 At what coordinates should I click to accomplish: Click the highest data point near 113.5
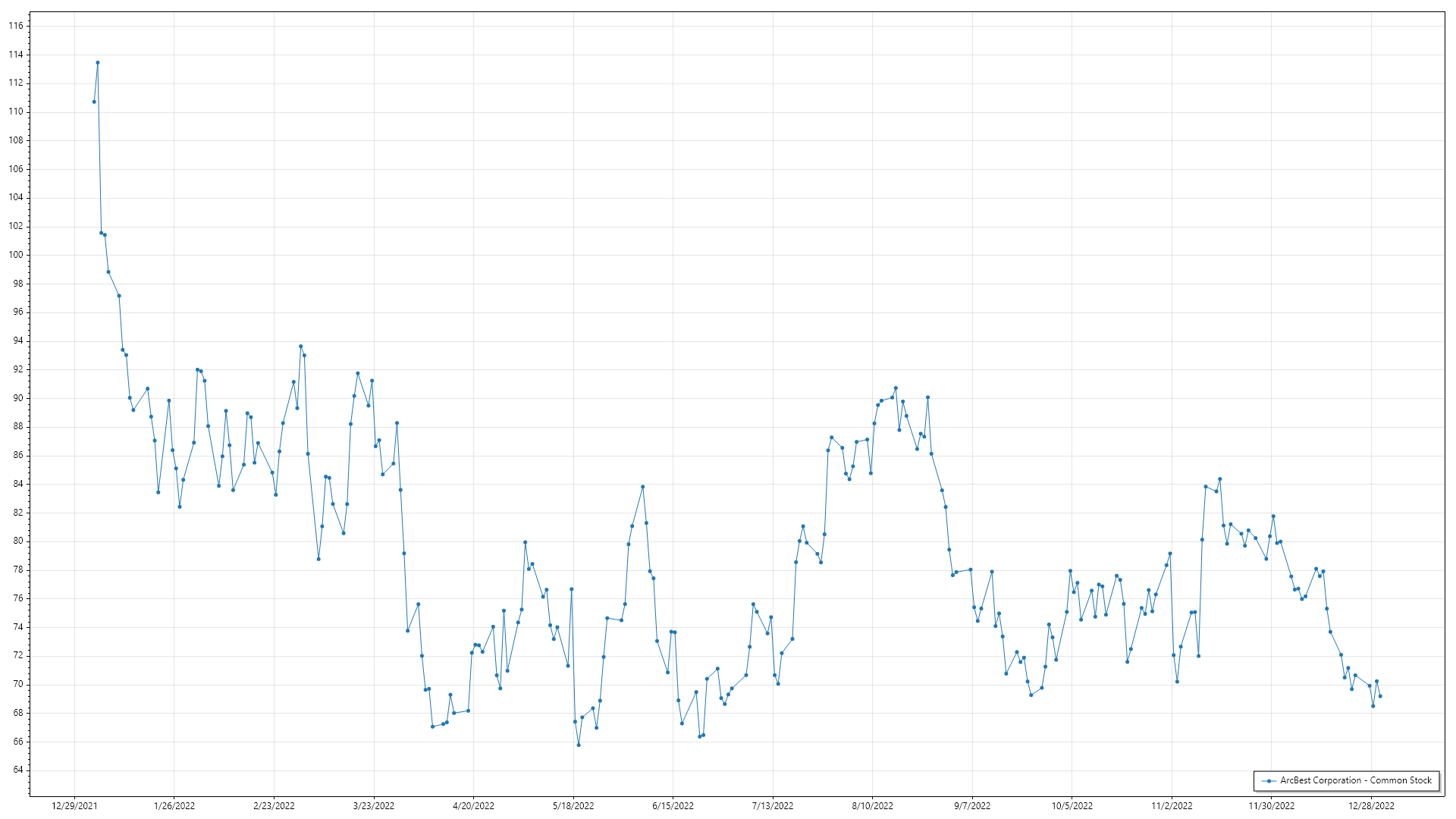click(98, 63)
